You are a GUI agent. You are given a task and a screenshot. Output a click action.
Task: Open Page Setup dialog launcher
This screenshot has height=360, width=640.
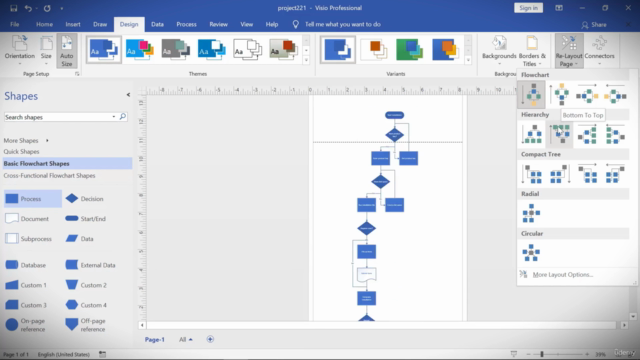pos(77,74)
